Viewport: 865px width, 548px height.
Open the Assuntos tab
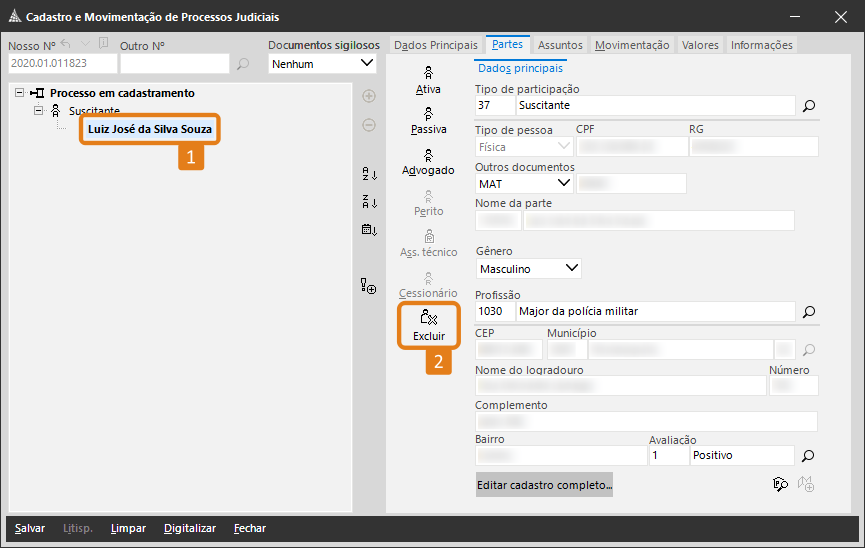click(x=560, y=45)
